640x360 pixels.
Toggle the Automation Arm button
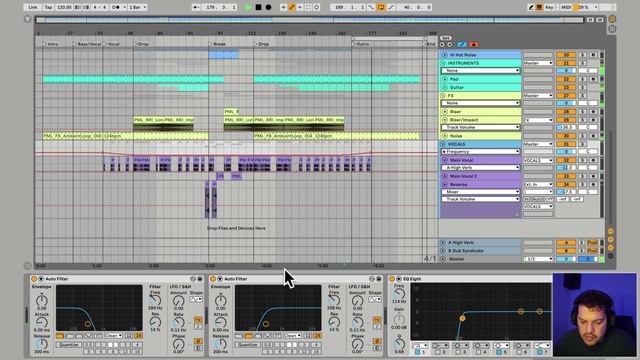[292, 7]
